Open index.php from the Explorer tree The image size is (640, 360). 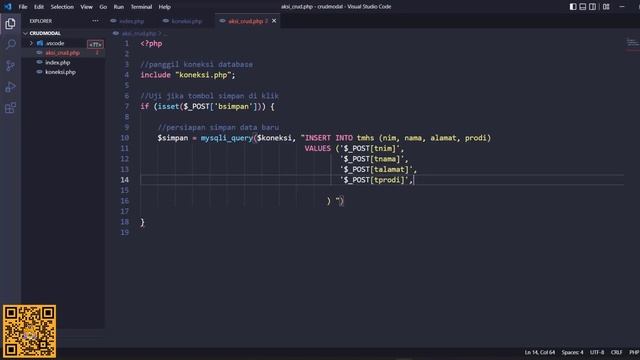point(58,62)
